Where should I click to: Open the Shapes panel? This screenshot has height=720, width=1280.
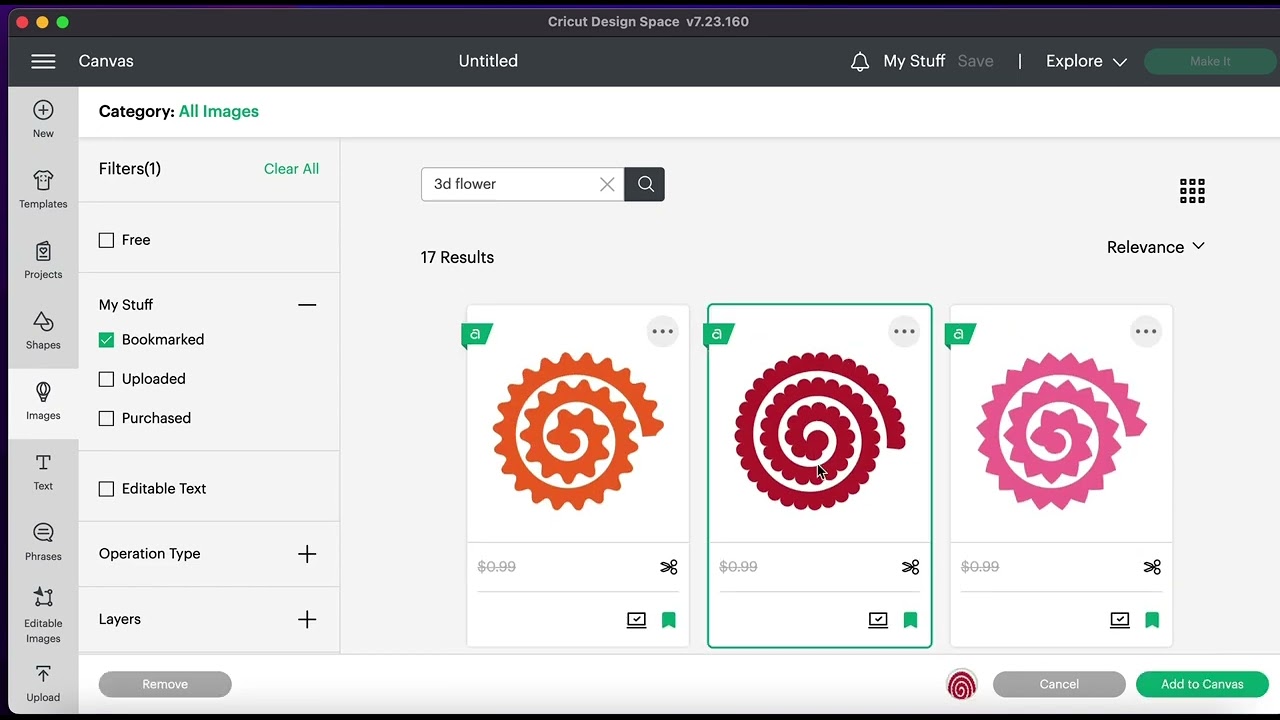pos(43,330)
